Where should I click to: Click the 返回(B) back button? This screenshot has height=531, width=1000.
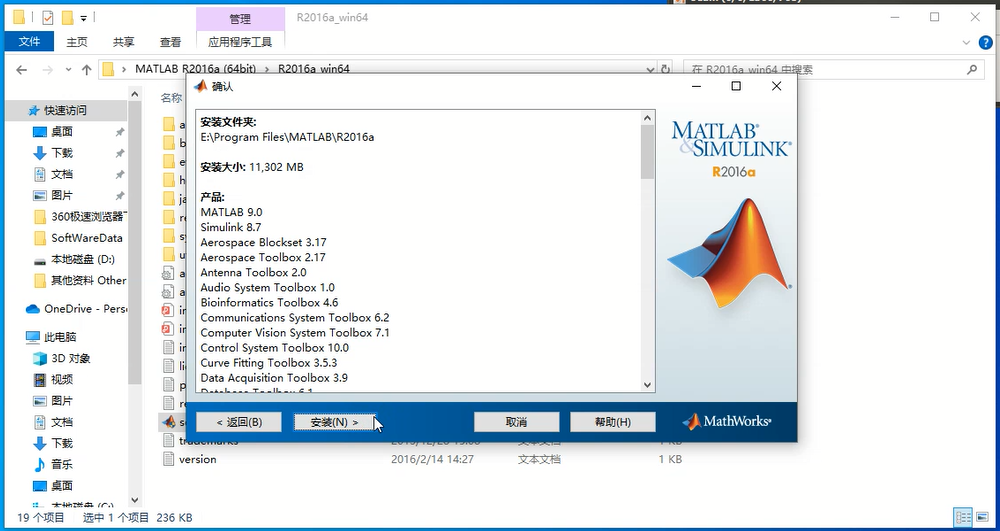(x=239, y=422)
